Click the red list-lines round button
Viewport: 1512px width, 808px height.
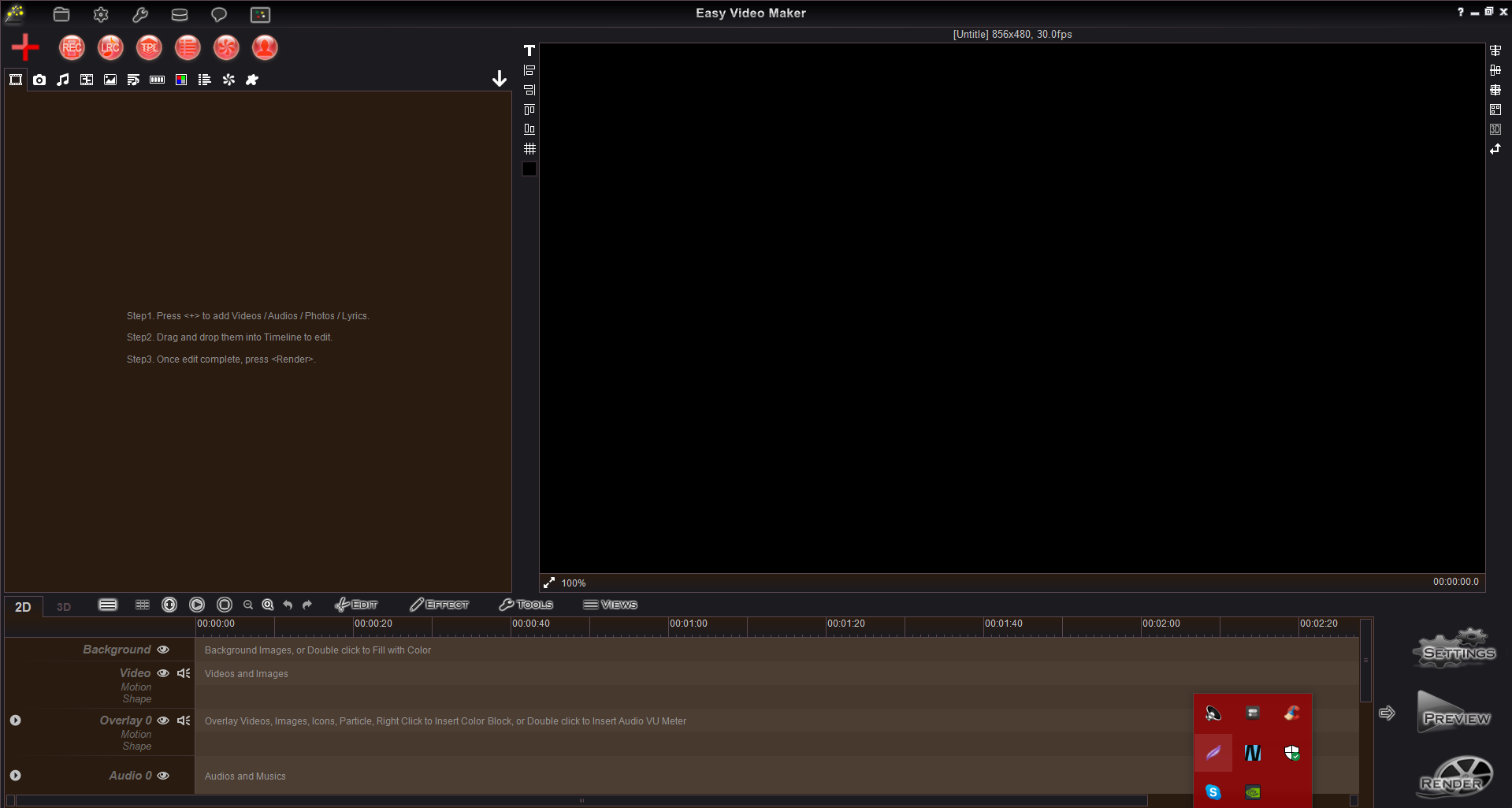pyautogui.click(x=188, y=47)
